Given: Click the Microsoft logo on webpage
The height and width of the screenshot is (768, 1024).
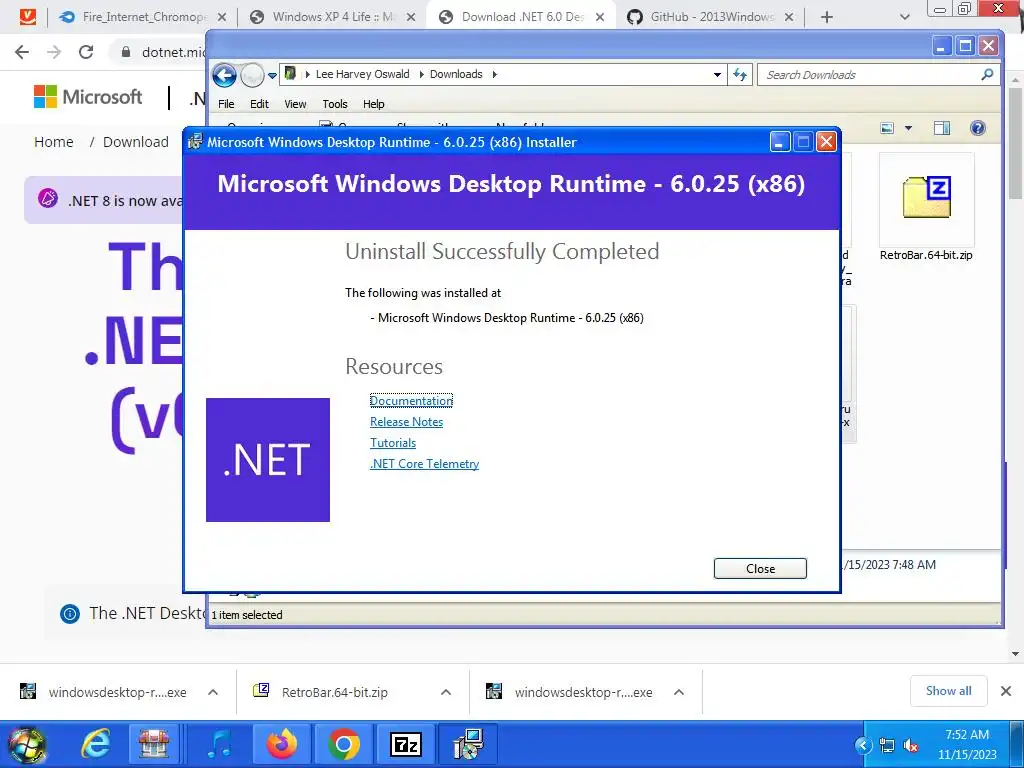Looking at the screenshot, I should [x=88, y=97].
